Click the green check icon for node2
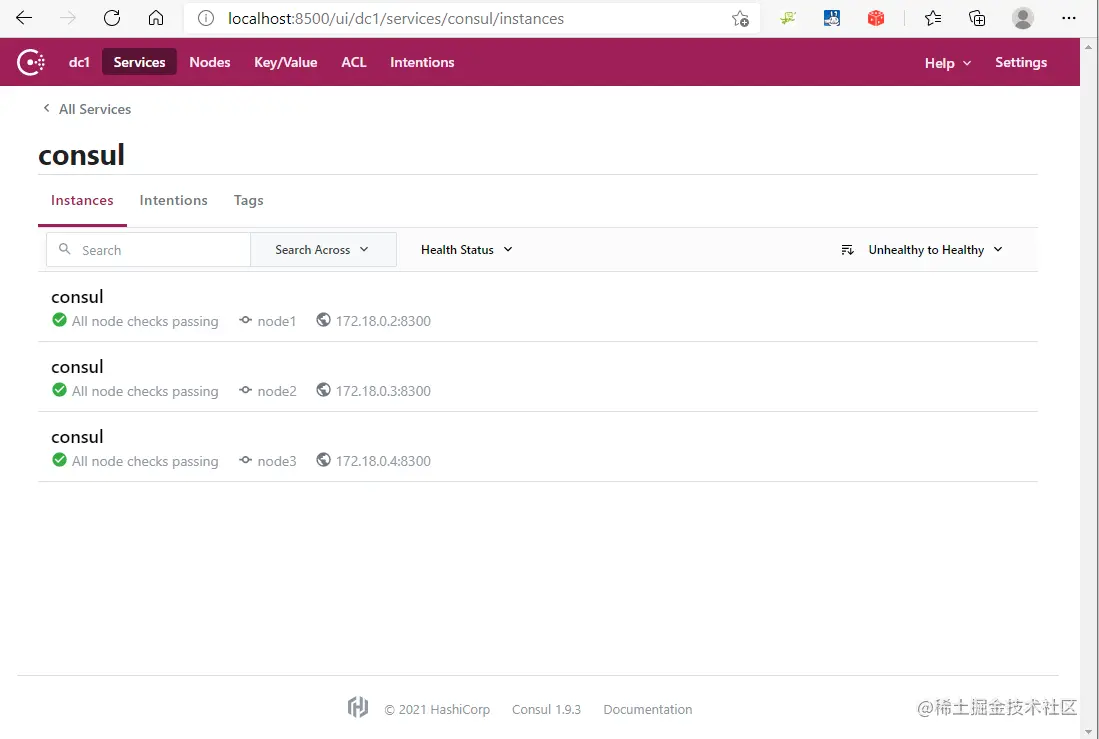This screenshot has width=1099, height=739. (x=60, y=390)
